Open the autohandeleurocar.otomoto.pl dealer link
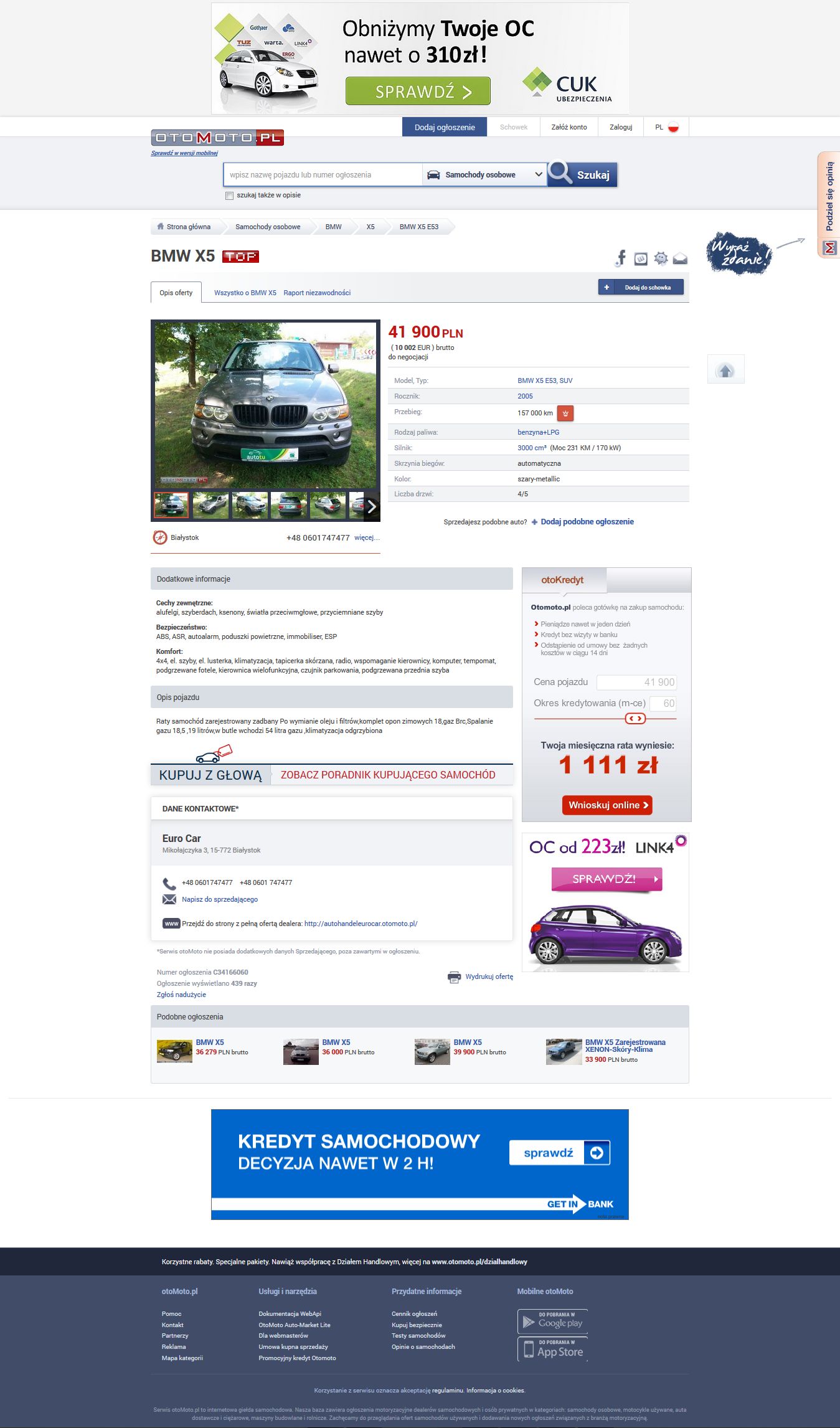Screen dimensions: 840x1428 361,924
